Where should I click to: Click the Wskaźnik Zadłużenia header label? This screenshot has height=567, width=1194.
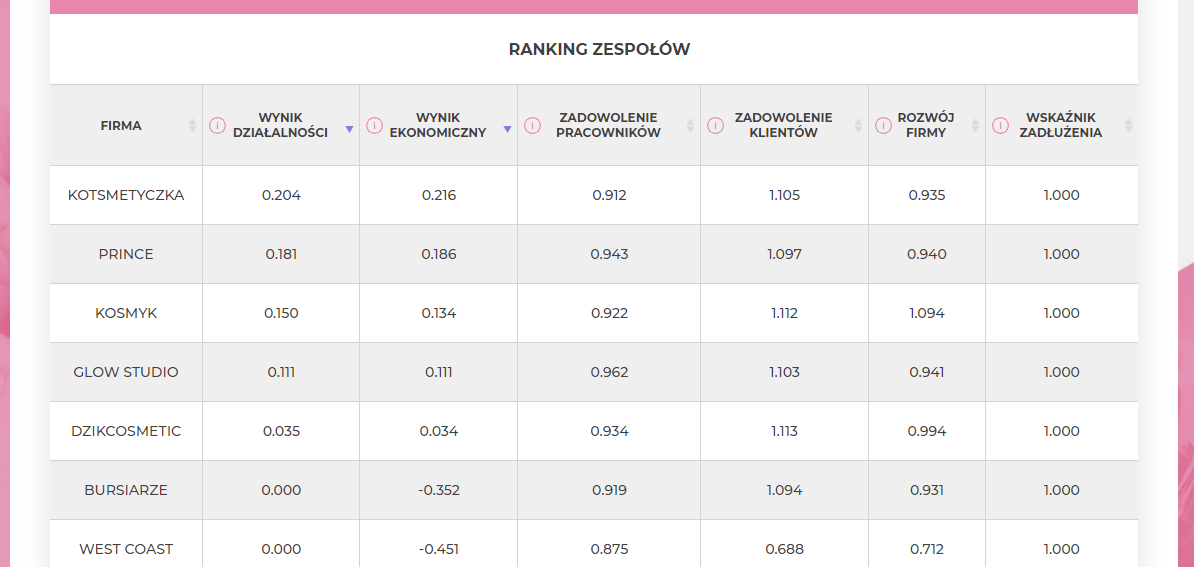pos(1063,126)
